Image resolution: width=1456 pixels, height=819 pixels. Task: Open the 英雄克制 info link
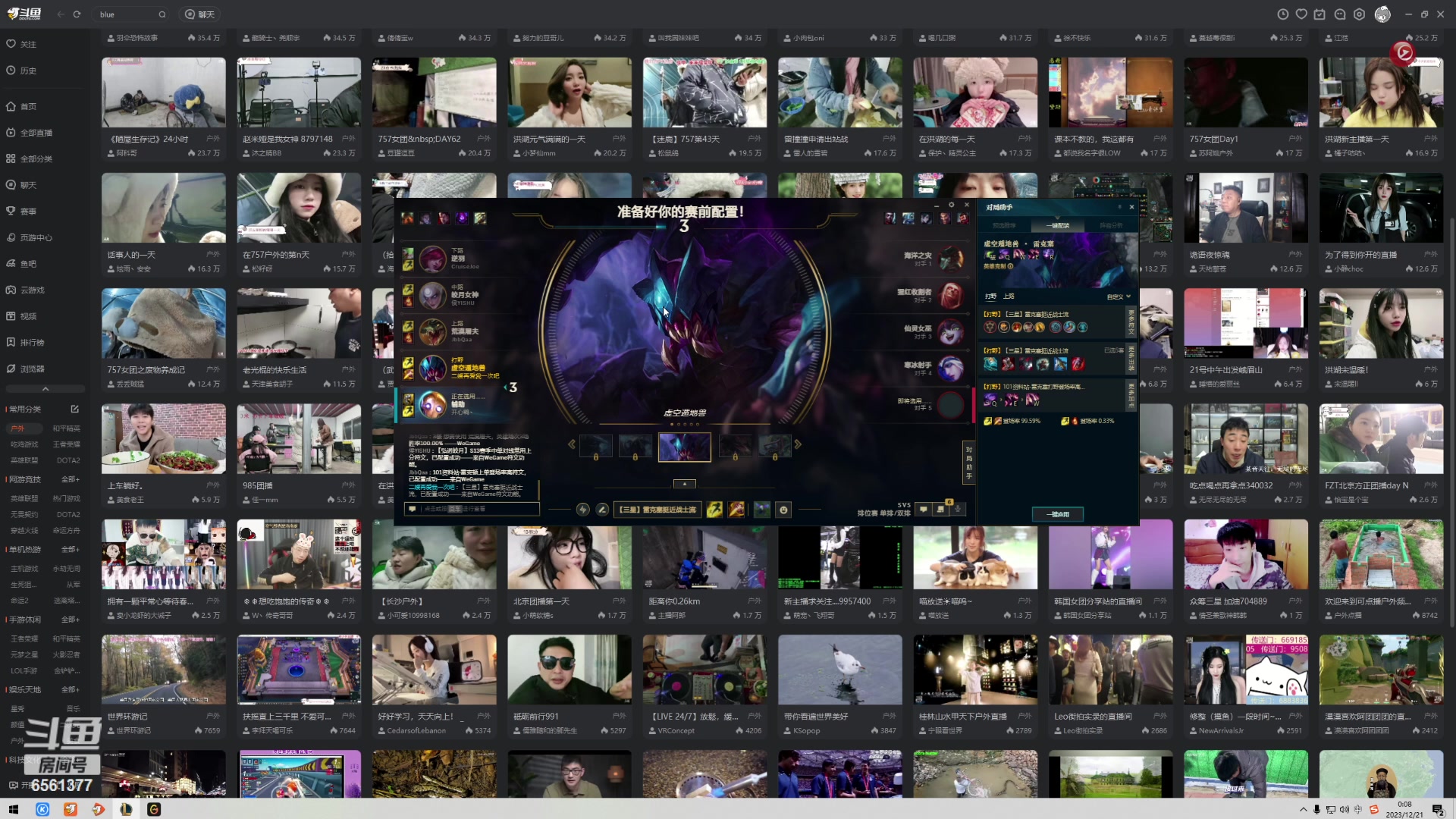998,266
